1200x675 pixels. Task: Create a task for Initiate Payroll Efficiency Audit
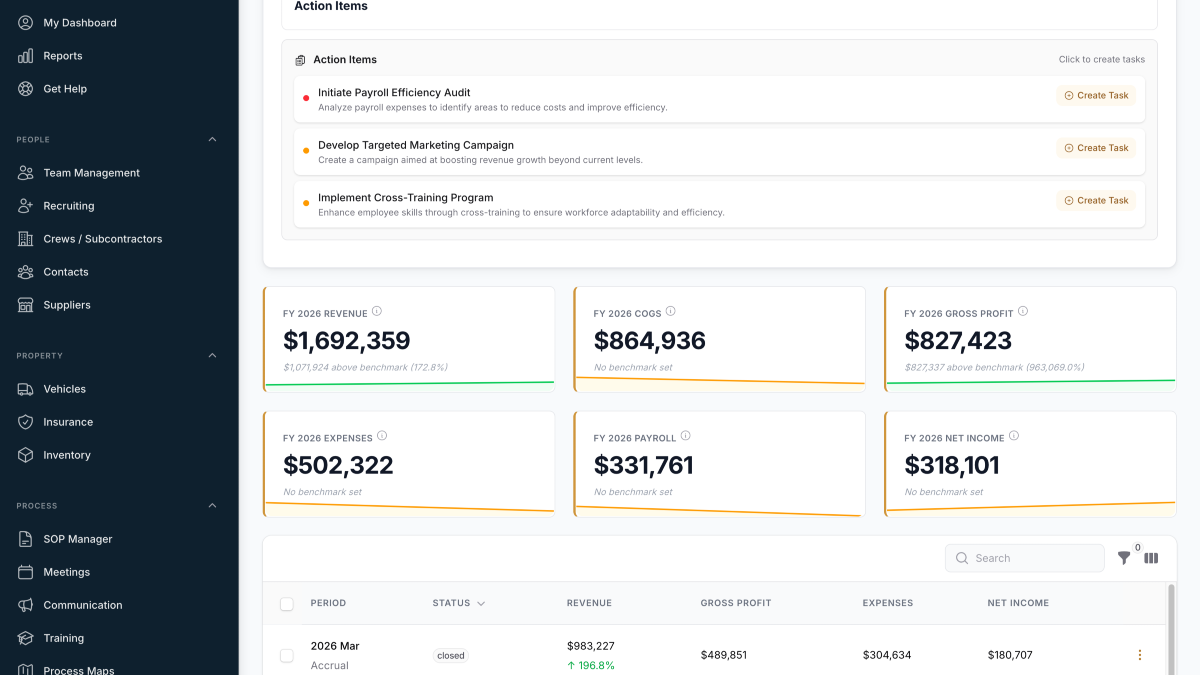pos(1095,94)
